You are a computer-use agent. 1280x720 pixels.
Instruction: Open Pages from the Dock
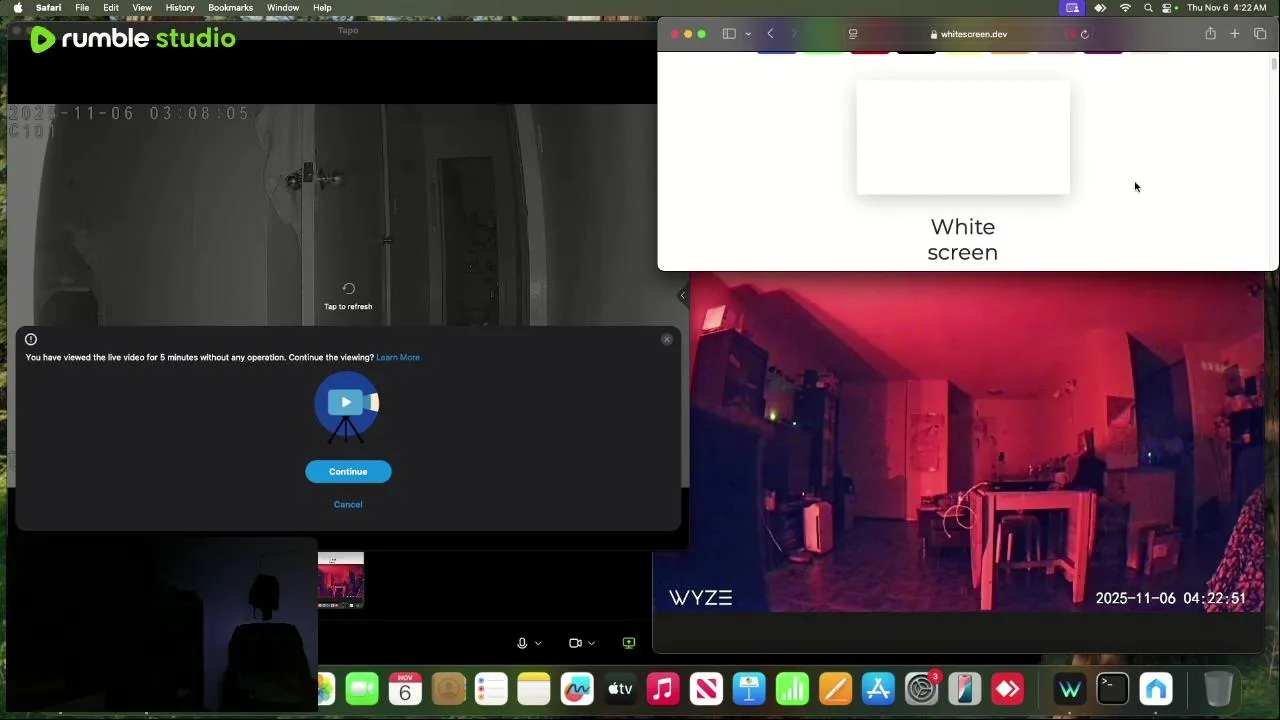[x=835, y=689]
